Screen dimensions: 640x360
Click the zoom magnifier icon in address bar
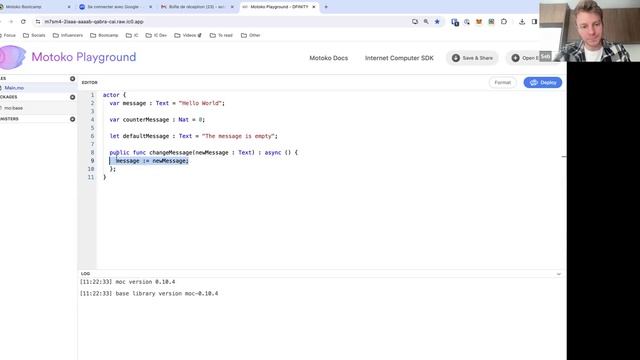tap(426, 22)
